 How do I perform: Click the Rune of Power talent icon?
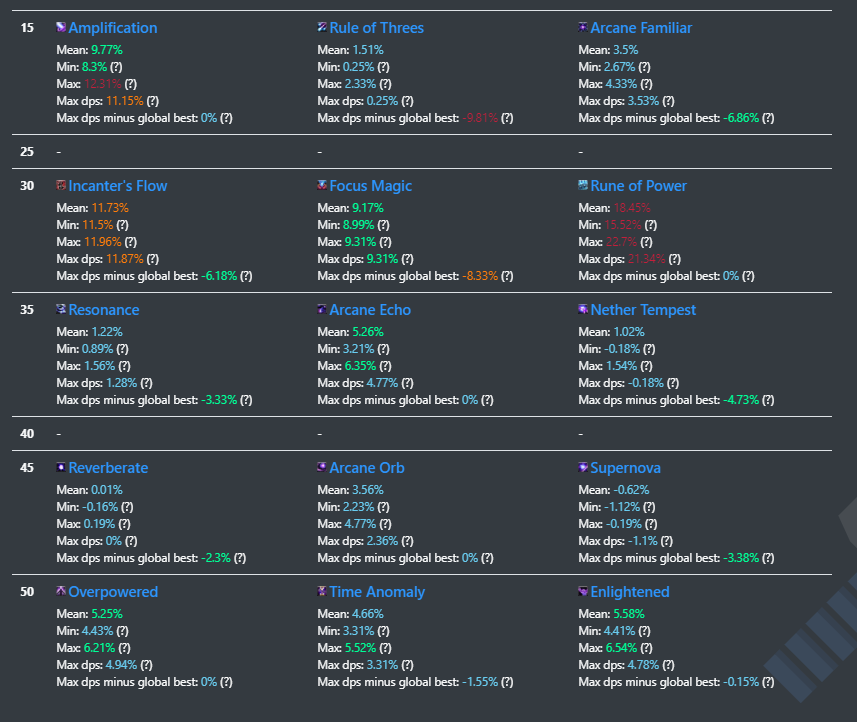pyautogui.click(x=583, y=185)
